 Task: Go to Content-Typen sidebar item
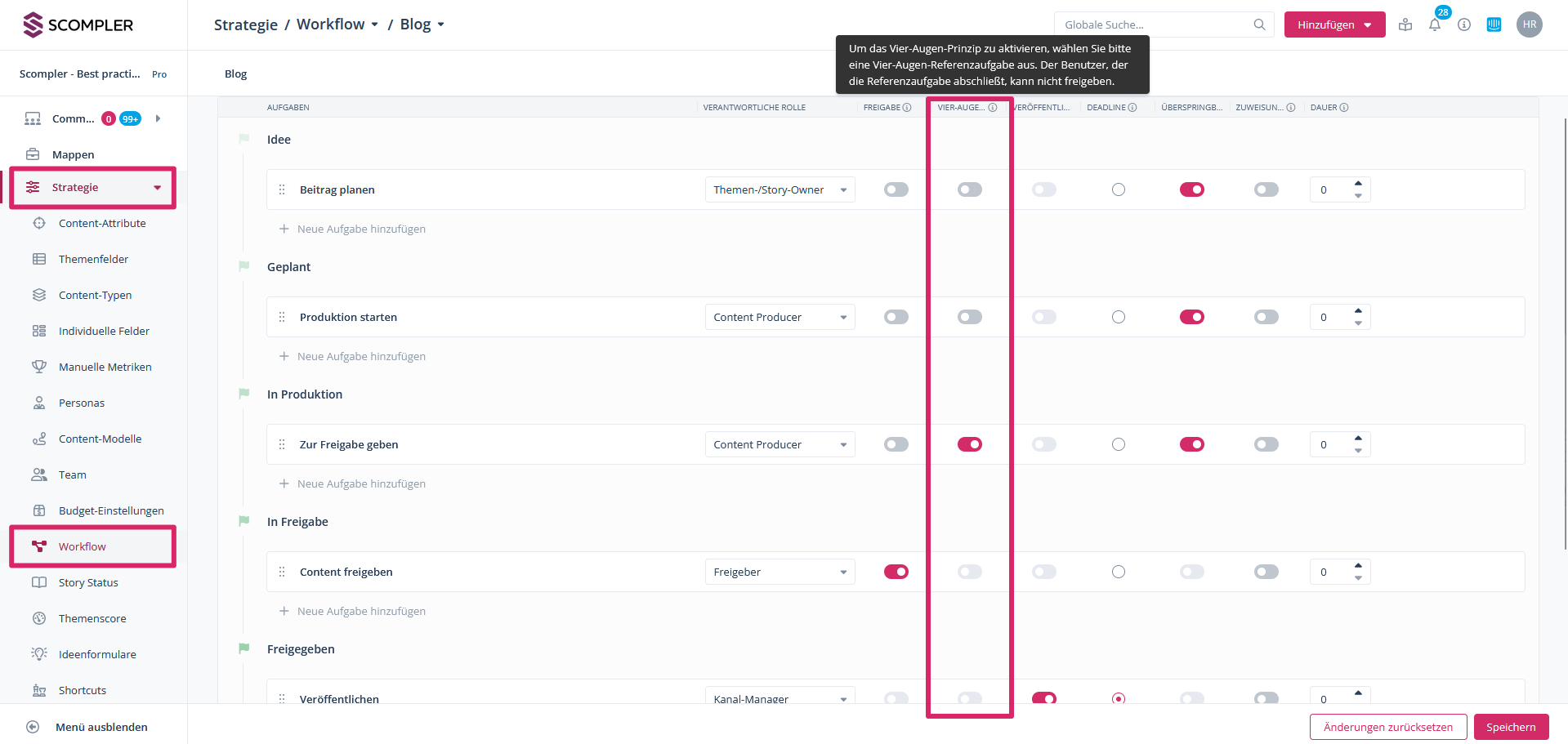click(x=95, y=295)
